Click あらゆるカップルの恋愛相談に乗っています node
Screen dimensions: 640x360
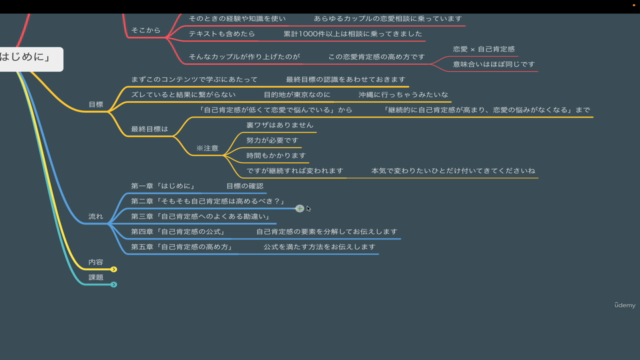point(388,19)
